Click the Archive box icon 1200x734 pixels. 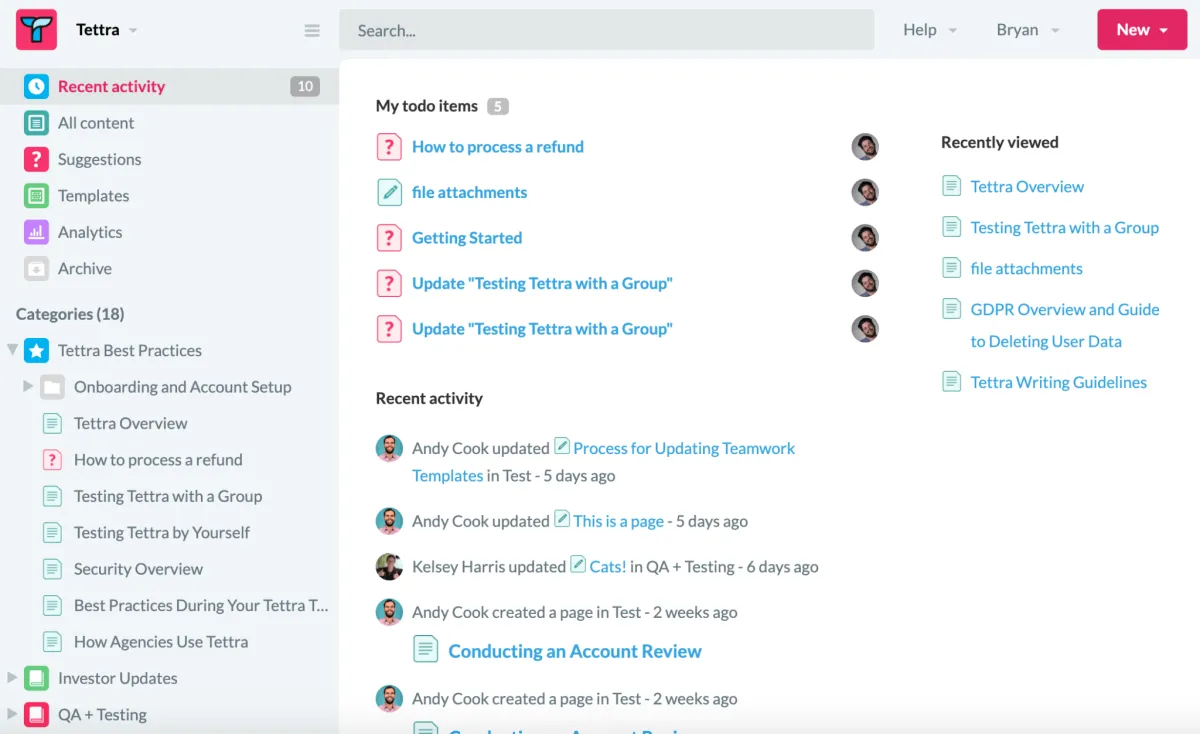[x=36, y=269]
